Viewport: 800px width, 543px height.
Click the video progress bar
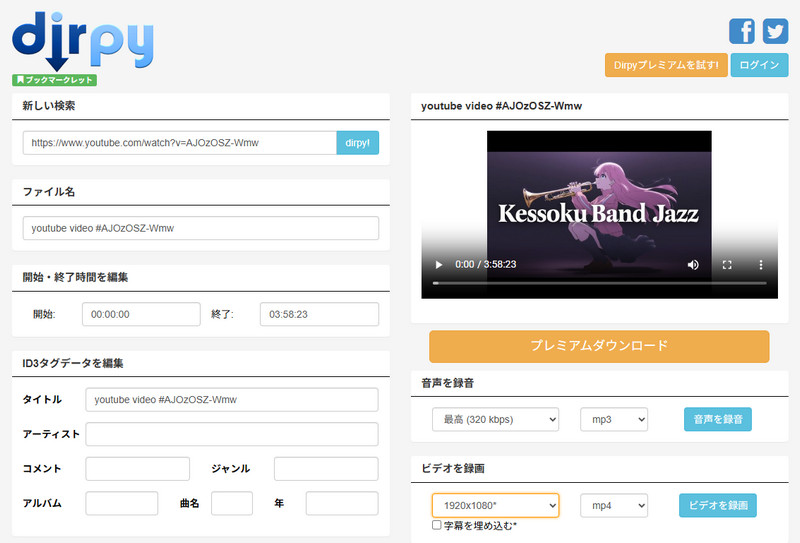tap(599, 283)
